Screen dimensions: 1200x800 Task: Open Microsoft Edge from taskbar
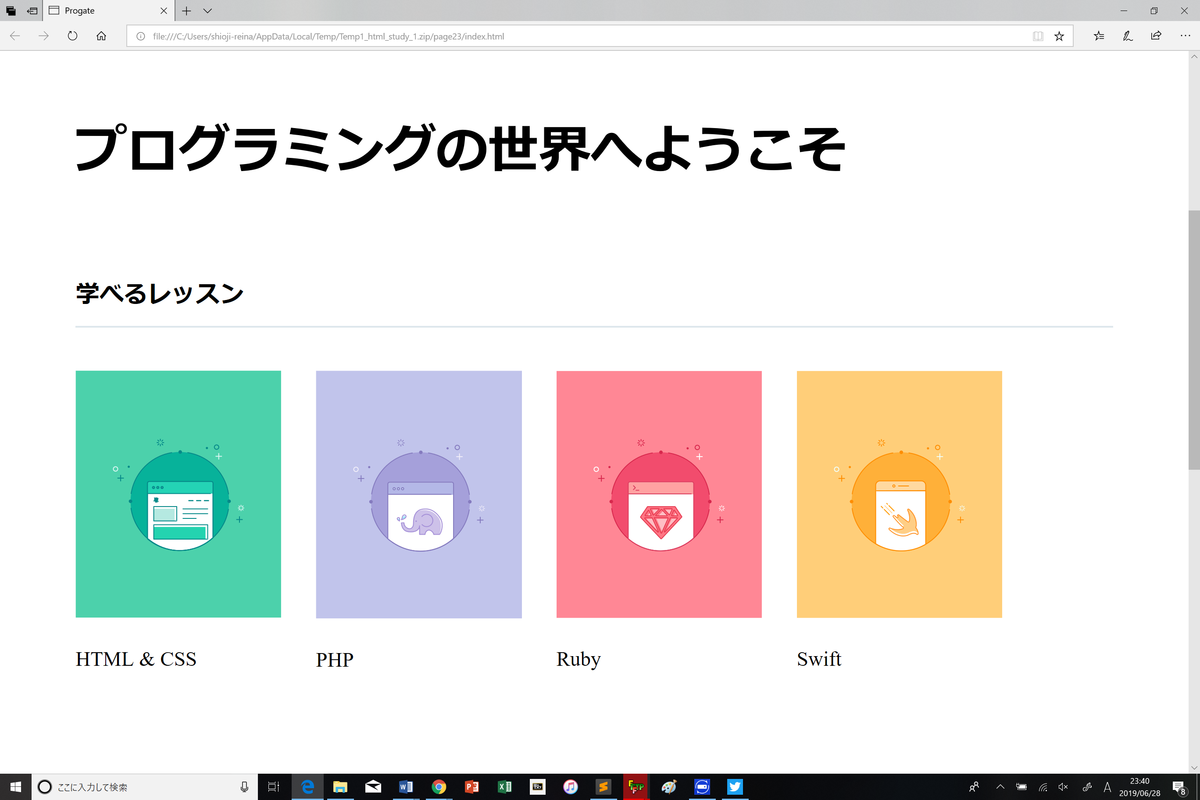tap(307, 787)
